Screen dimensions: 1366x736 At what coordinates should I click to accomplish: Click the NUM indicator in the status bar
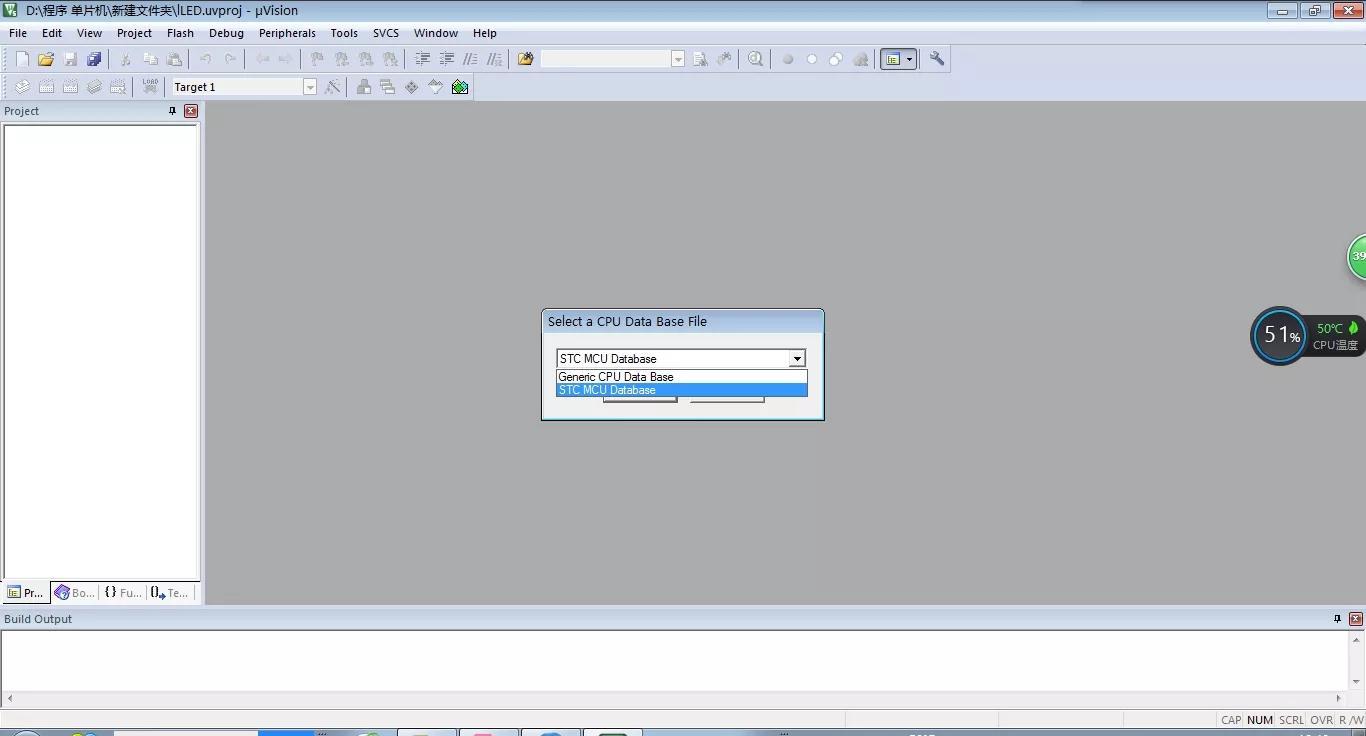pyautogui.click(x=1260, y=720)
